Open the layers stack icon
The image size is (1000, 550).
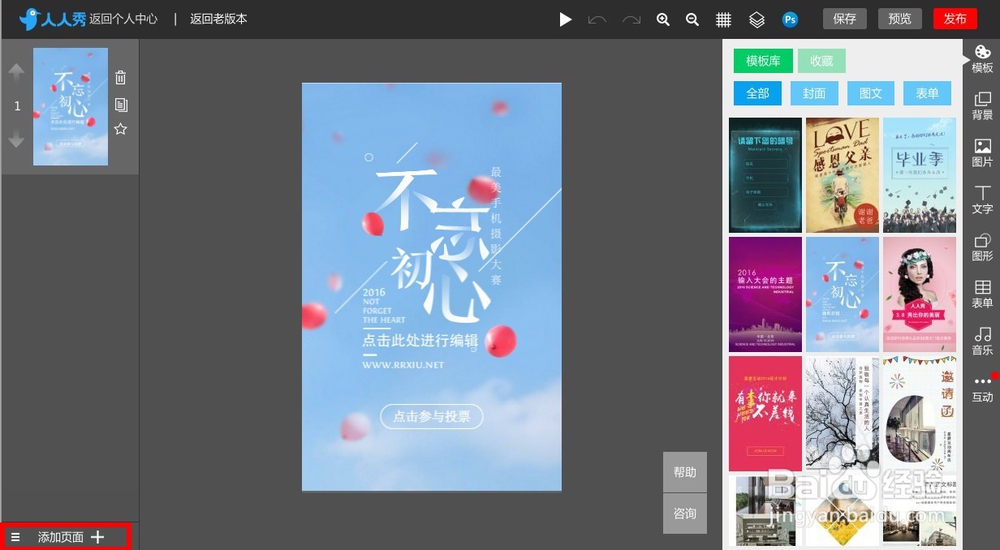click(756, 20)
